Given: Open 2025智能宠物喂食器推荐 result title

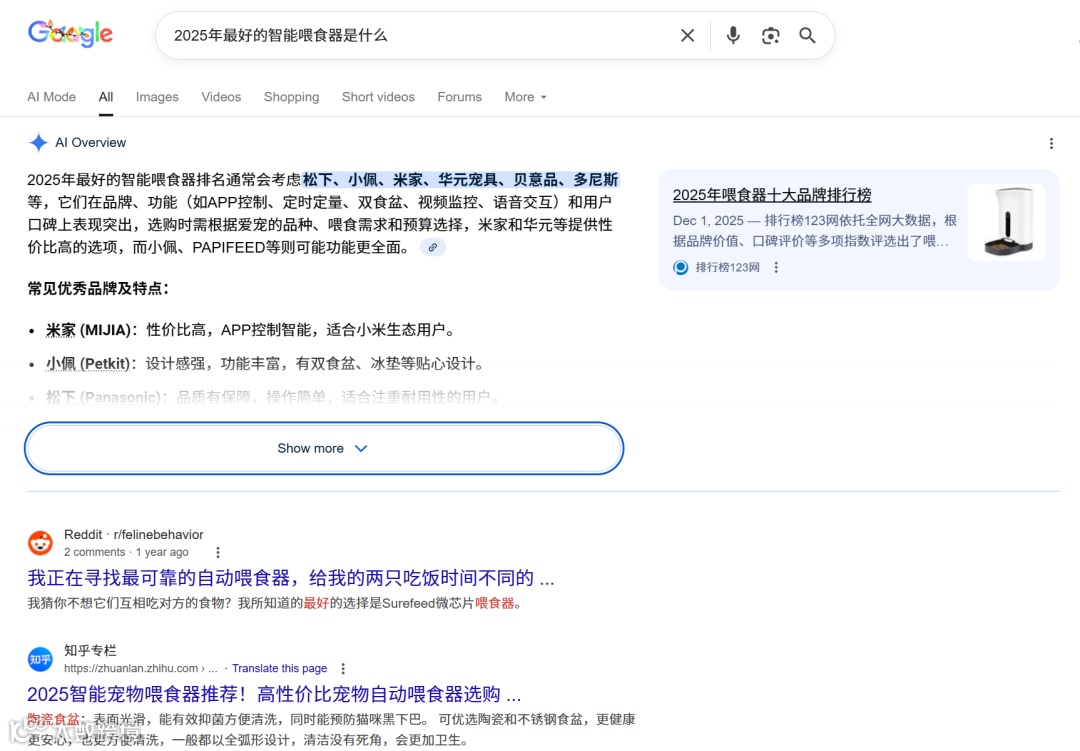Looking at the screenshot, I should tap(274, 694).
